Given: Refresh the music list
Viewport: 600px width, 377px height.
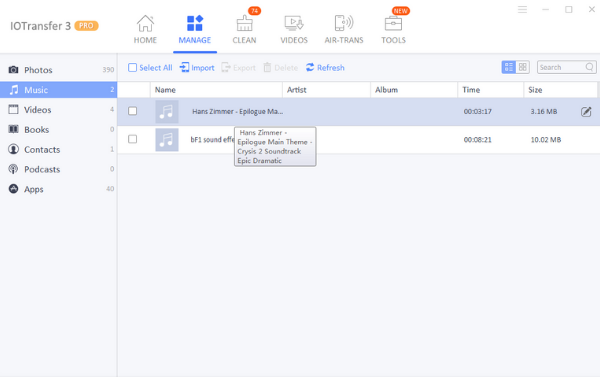Looking at the screenshot, I should [325, 68].
